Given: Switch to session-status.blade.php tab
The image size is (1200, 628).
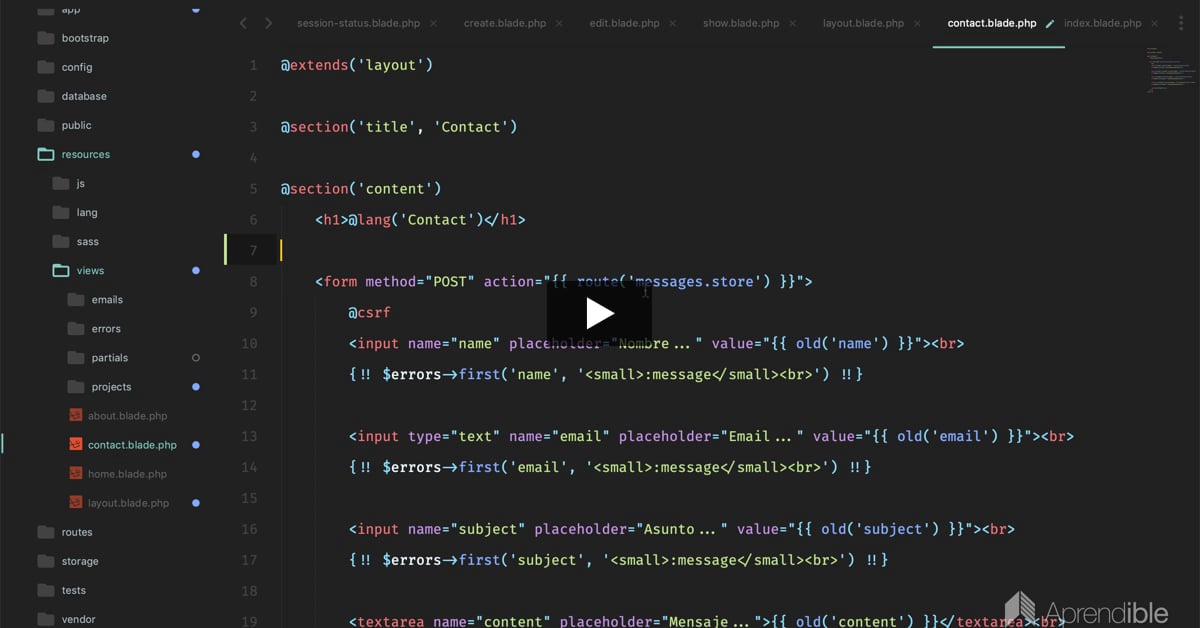Looking at the screenshot, I should coord(358,23).
